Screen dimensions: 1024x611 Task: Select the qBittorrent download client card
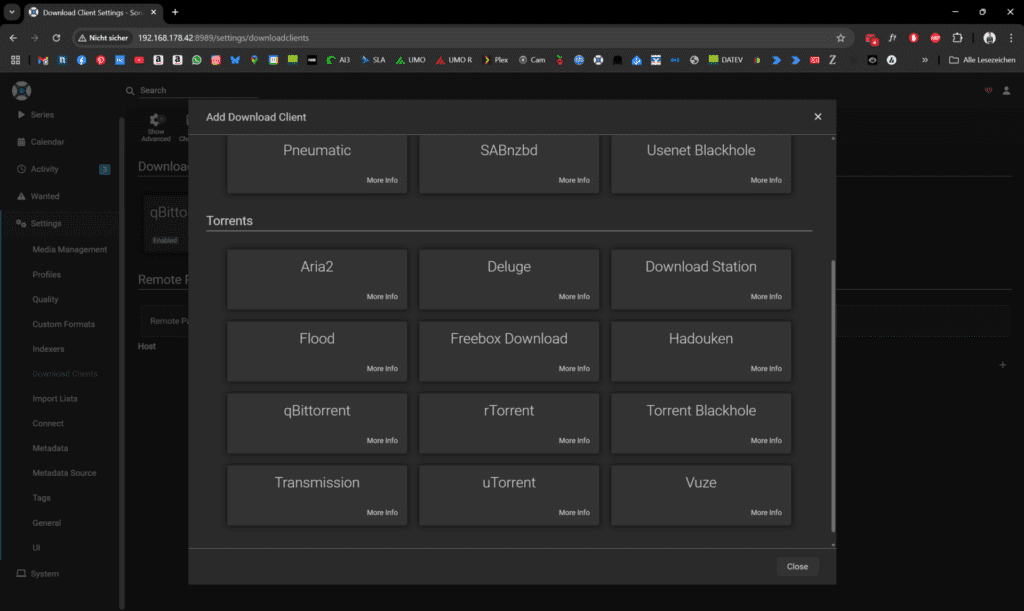point(317,422)
